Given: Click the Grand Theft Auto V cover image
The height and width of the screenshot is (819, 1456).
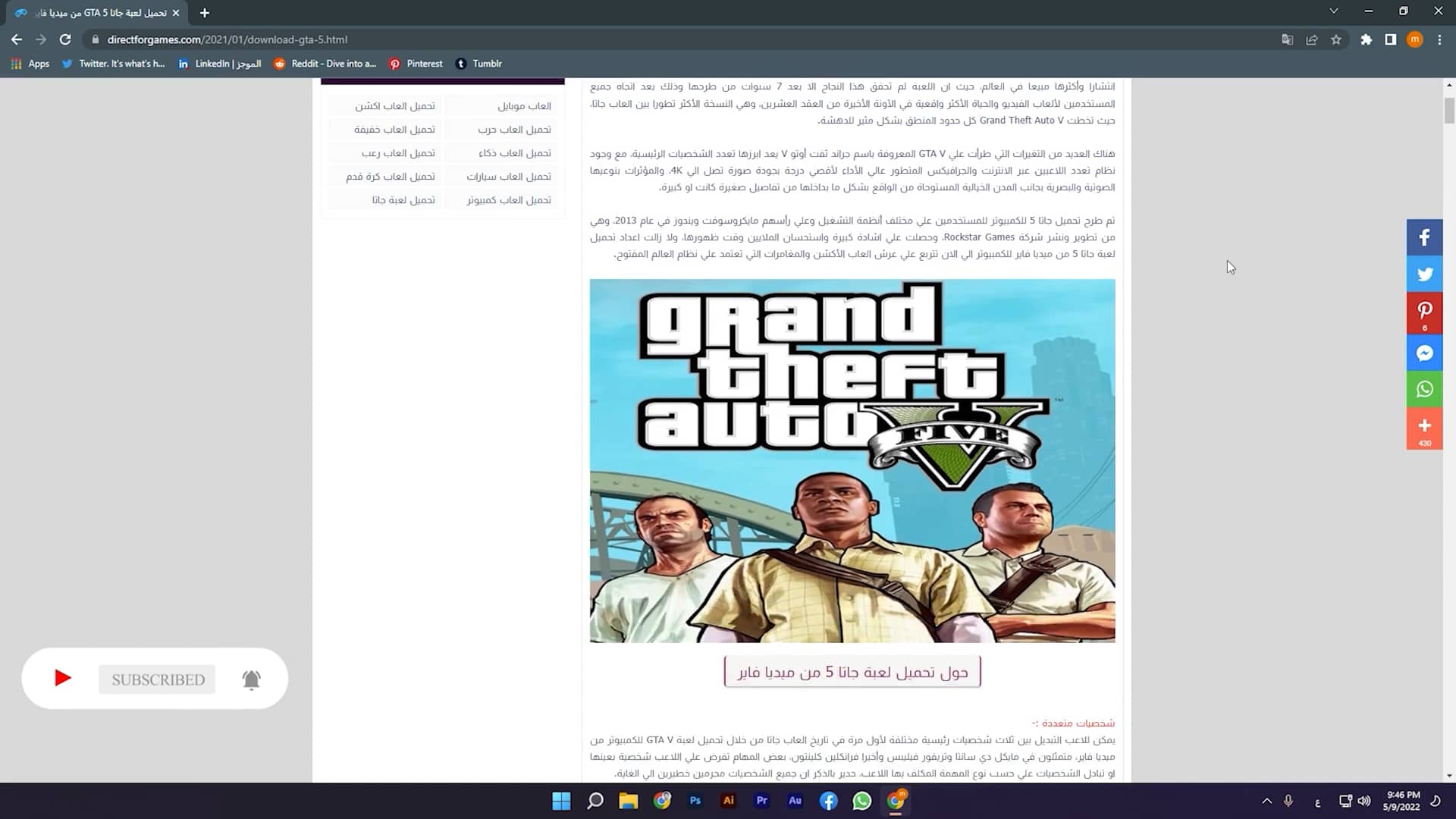Looking at the screenshot, I should 852,461.
